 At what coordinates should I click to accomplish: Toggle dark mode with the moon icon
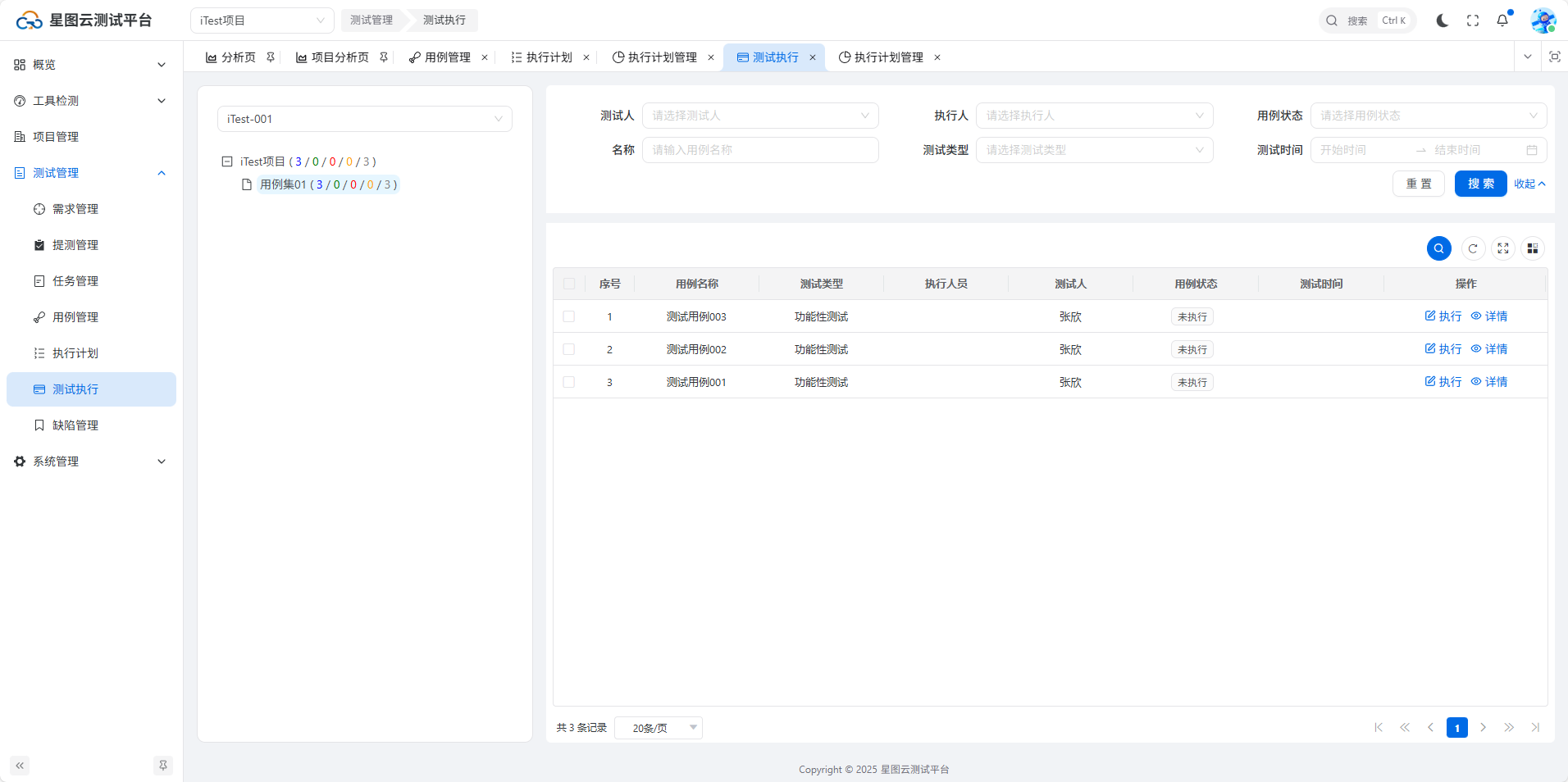click(x=1442, y=20)
